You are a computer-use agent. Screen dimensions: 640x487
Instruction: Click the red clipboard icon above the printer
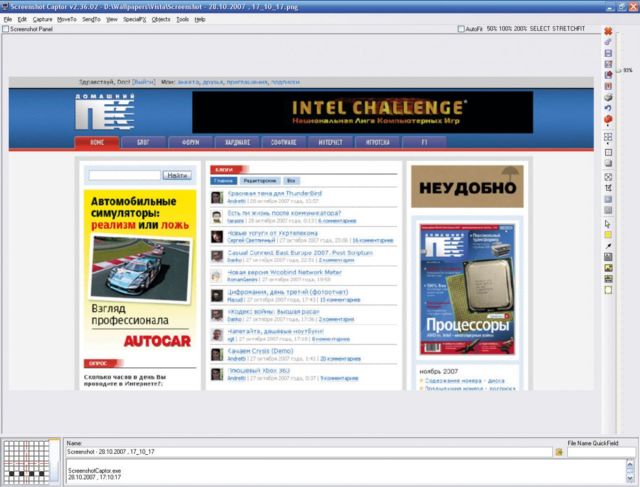pyautogui.click(x=608, y=86)
